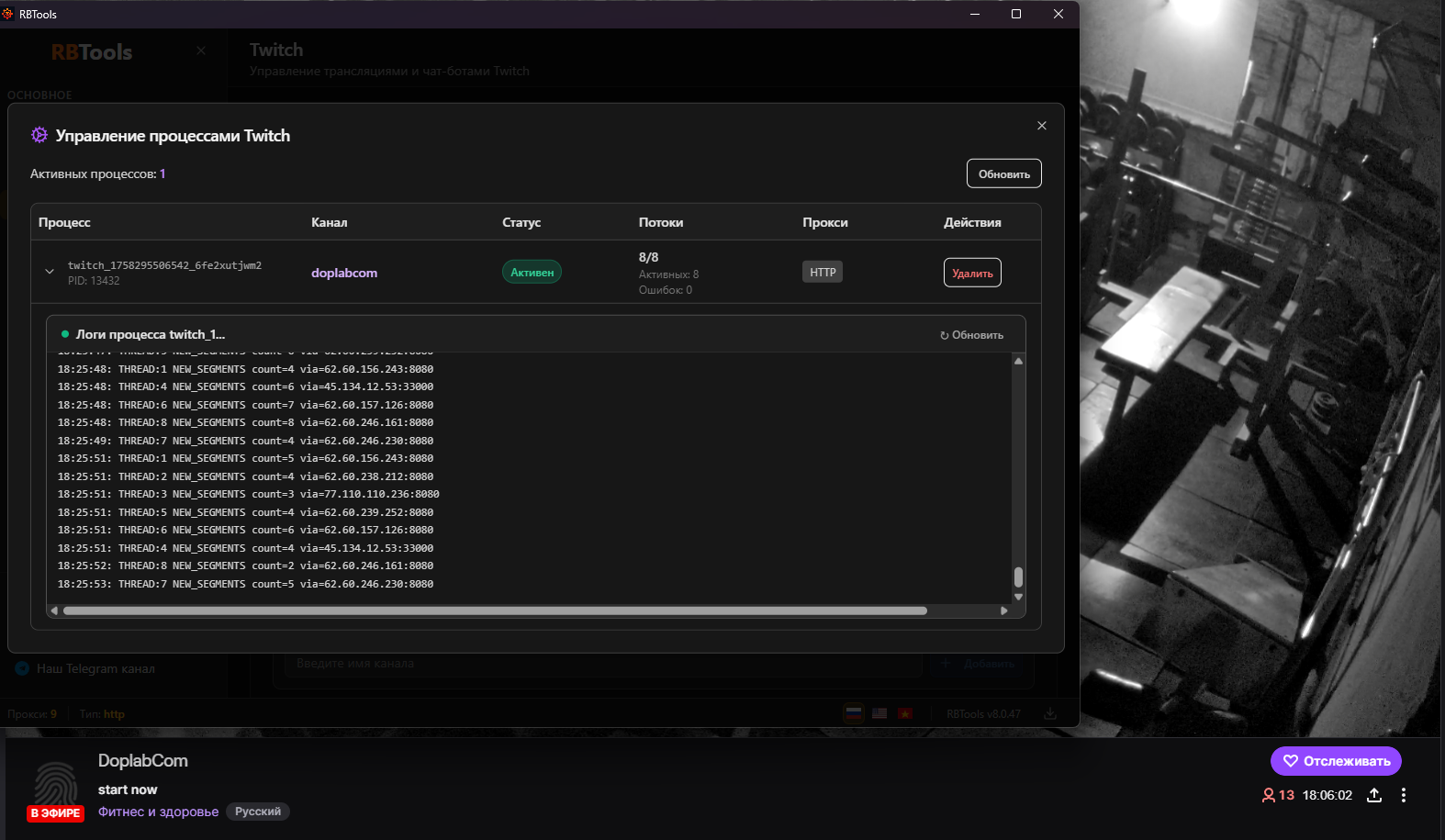This screenshot has height=840, width=1445.
Task: Click the download update icon near version
Action: coord(1049,713)
